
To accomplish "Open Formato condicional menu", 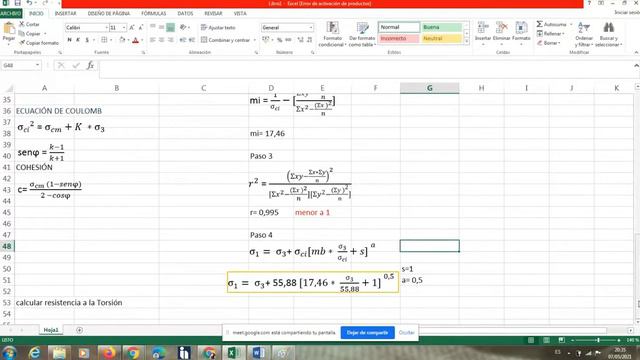I will [332, 34].
